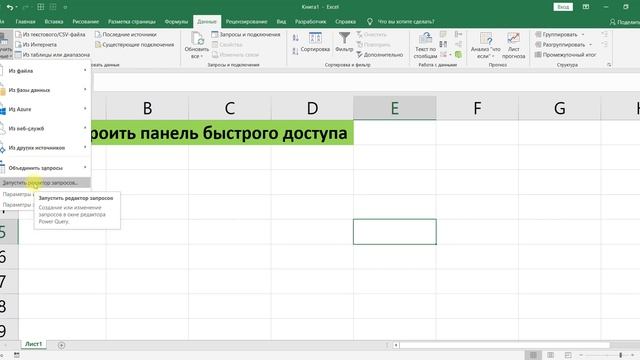Screen dimensions: 640x360
Task: Click the zoom slider handle
Action: tap(620, 355)
